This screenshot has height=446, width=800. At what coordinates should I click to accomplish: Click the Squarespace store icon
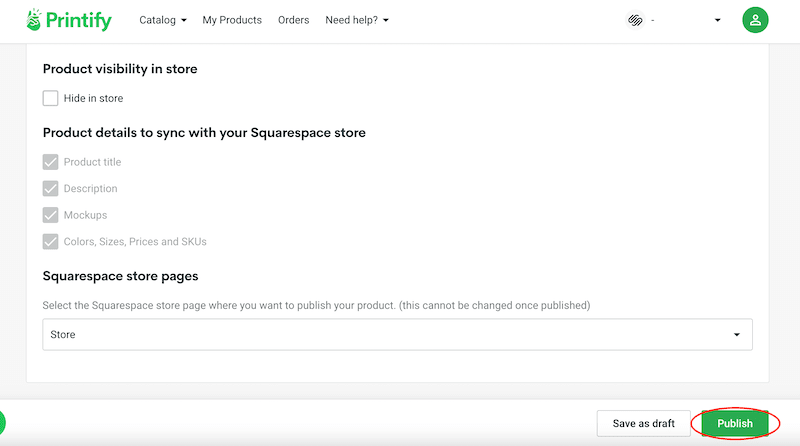point(635,20)
